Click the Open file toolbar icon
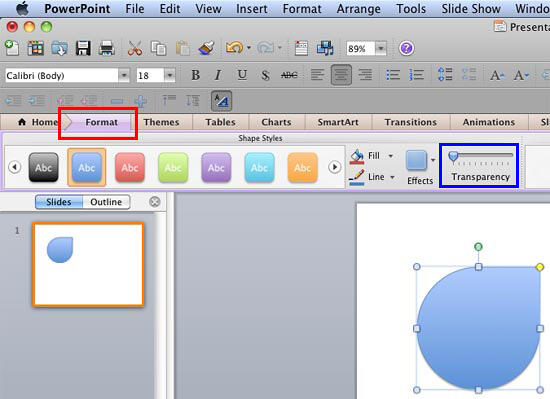The width and height of the screenshot is (550, 399). click(x=60, y=48)
